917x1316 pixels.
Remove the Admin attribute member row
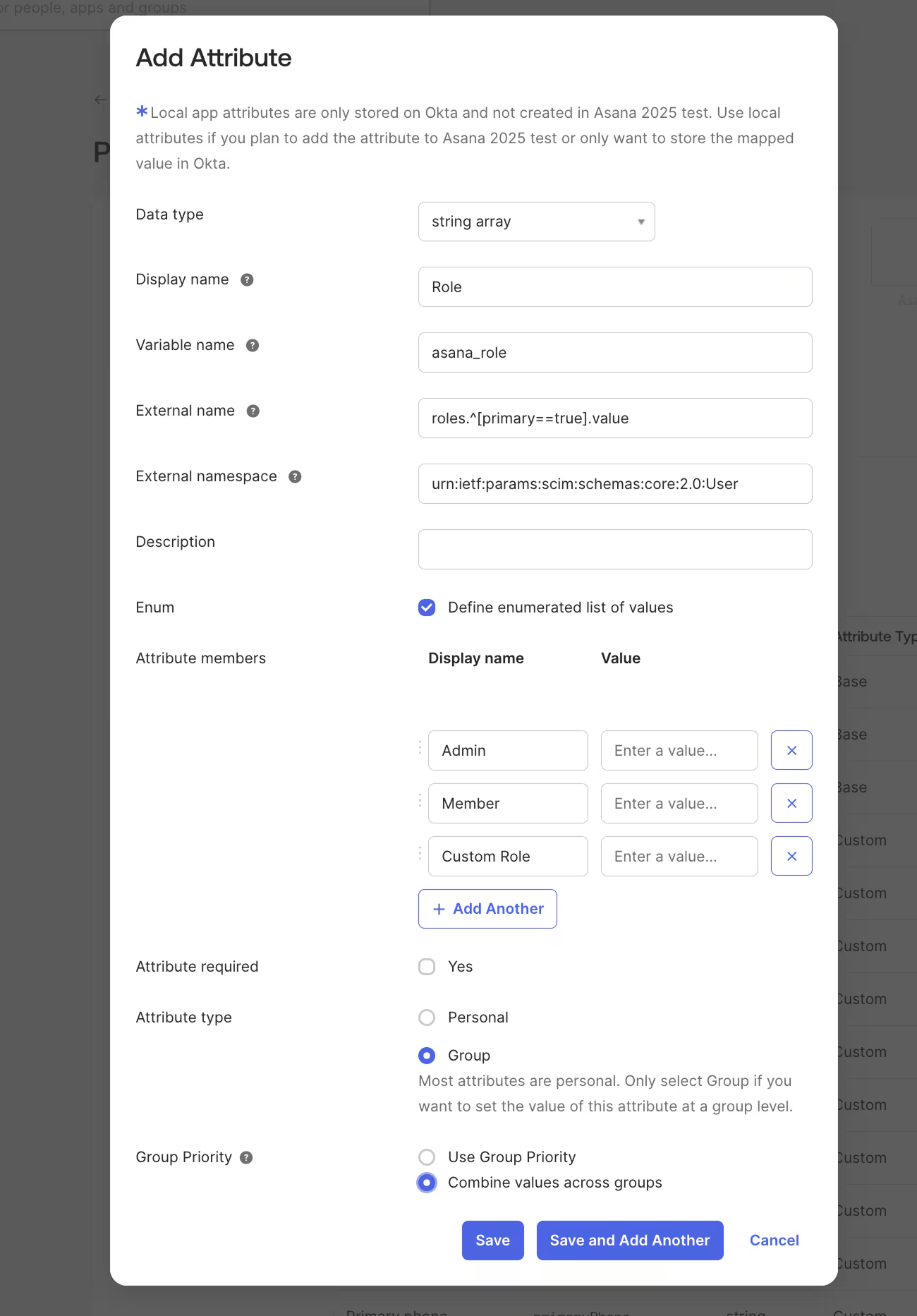[x=791, y=751]
